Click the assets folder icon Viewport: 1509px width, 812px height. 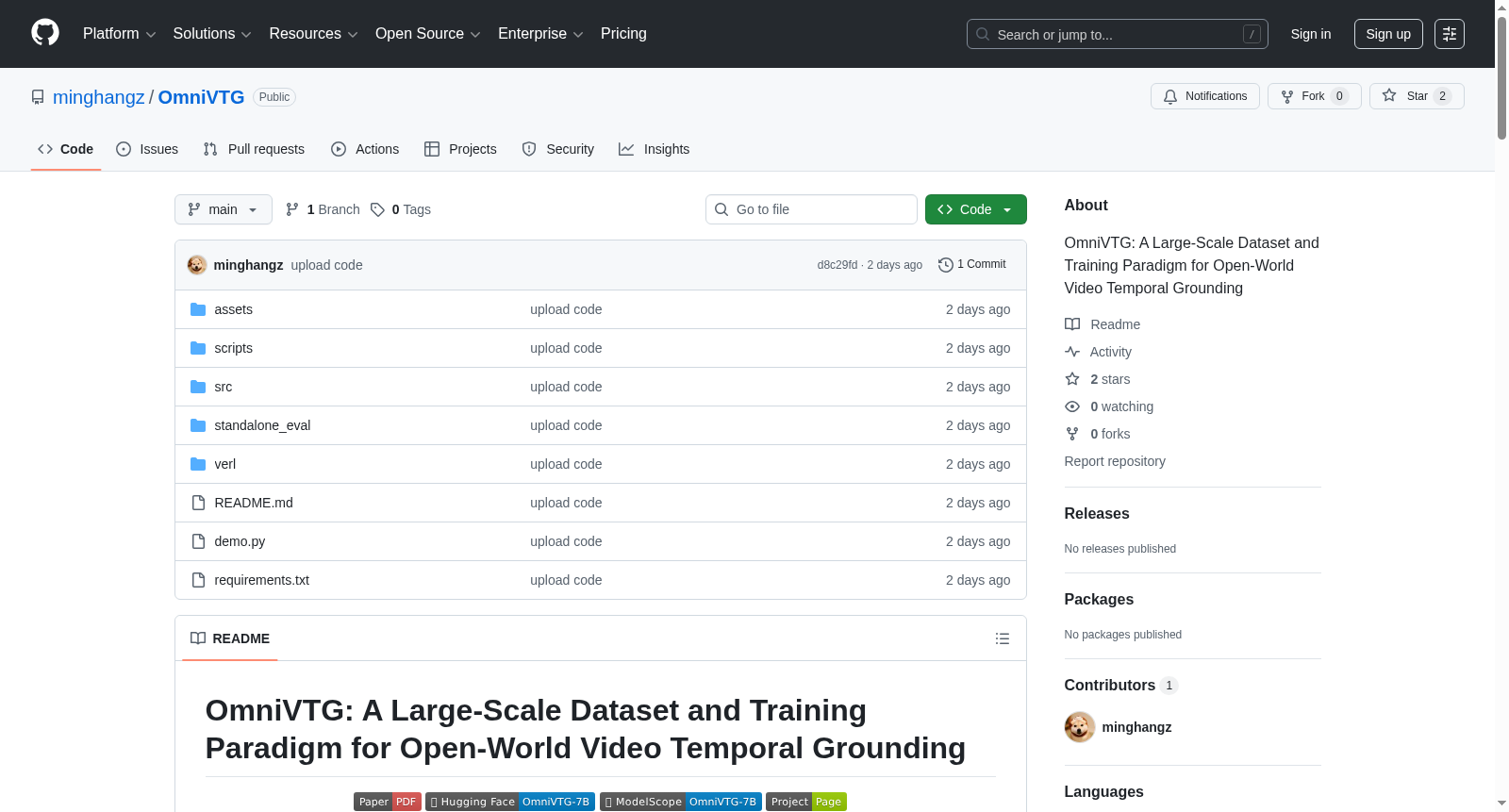click(198, 309)
